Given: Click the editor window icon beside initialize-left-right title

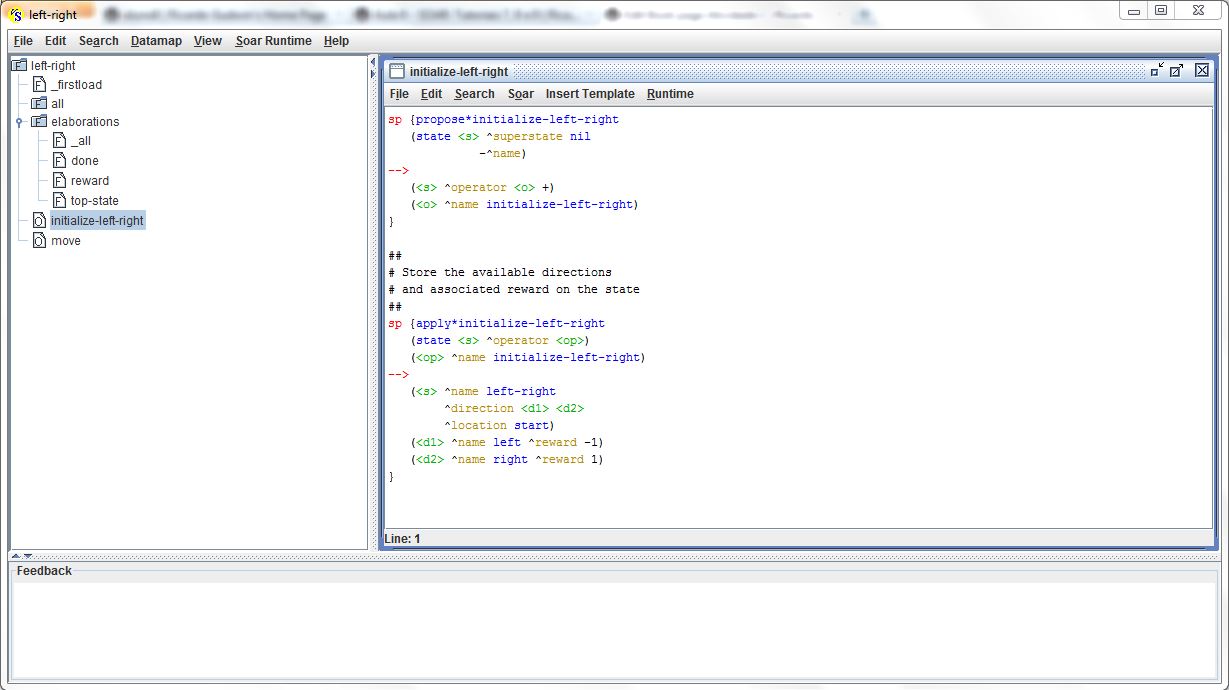Looking at the screenshot, I should coord(397,71).
